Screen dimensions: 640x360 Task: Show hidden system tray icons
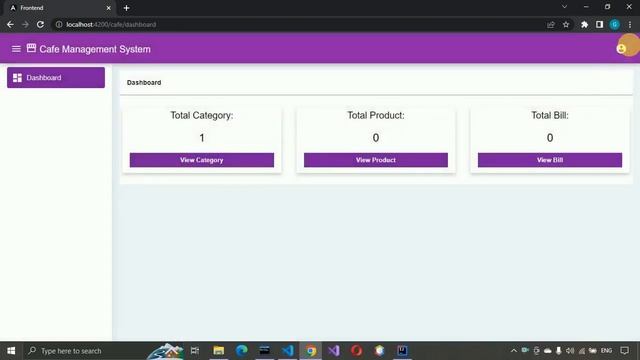[513, 351]
